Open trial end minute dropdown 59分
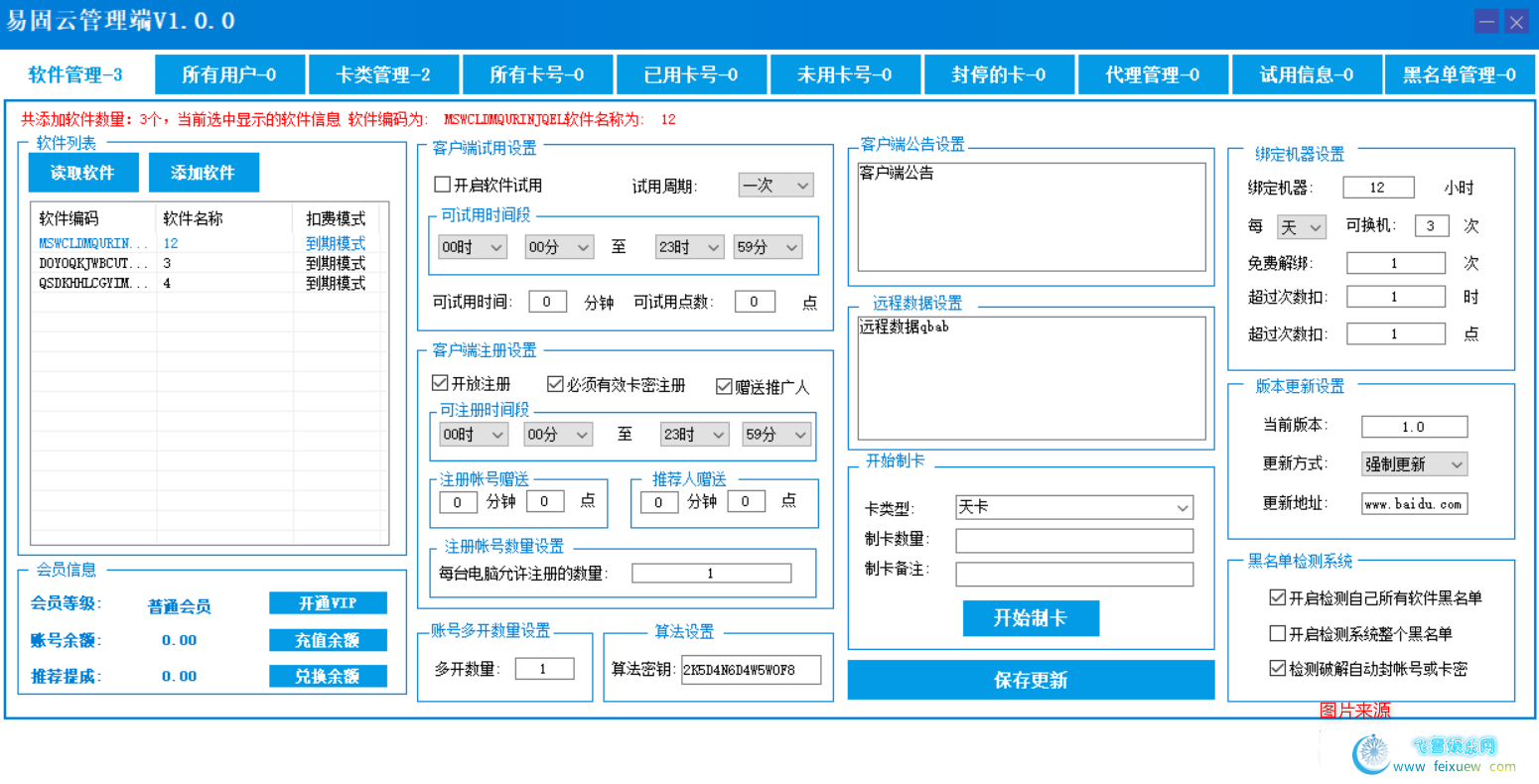The height and width of the screenshot is (784, 1539). (768, 247)
